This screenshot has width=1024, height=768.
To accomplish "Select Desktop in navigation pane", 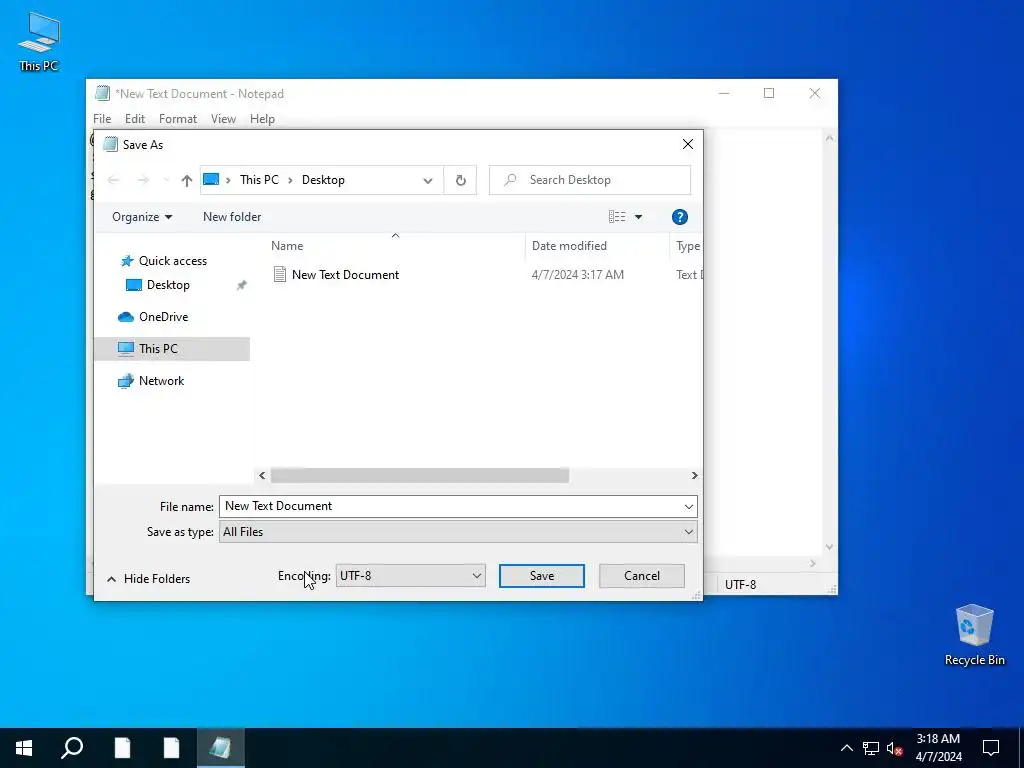I will point(168,285).
